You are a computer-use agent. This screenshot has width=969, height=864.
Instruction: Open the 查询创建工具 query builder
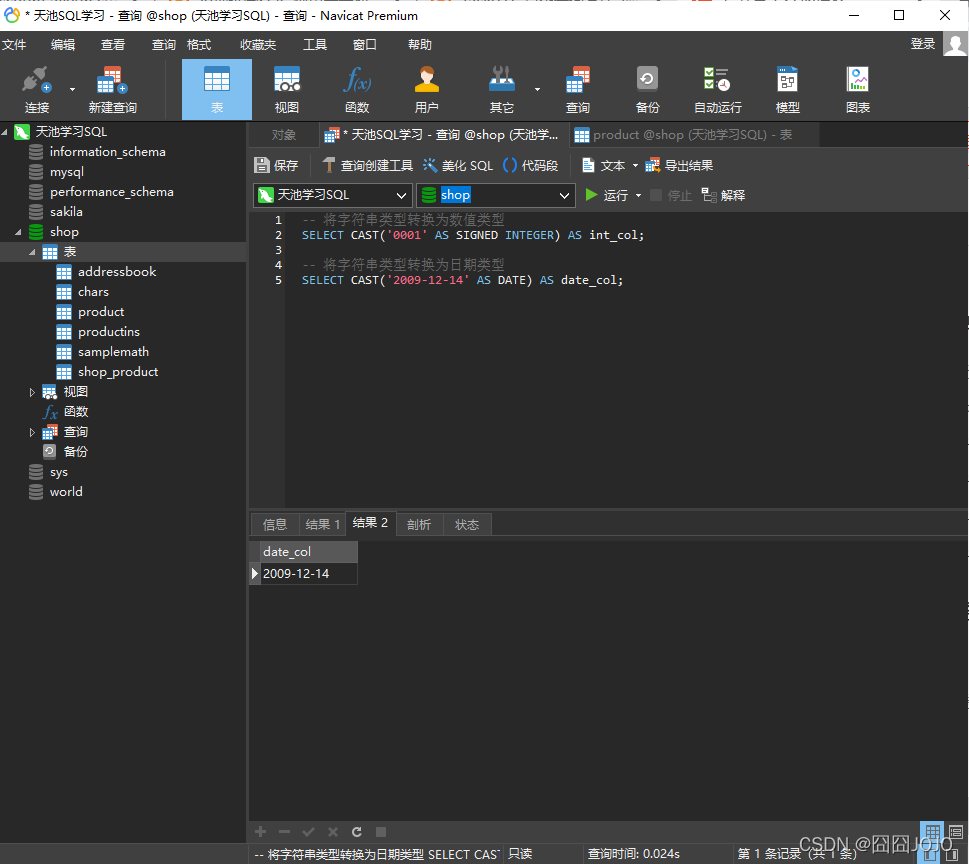point(368,166)
